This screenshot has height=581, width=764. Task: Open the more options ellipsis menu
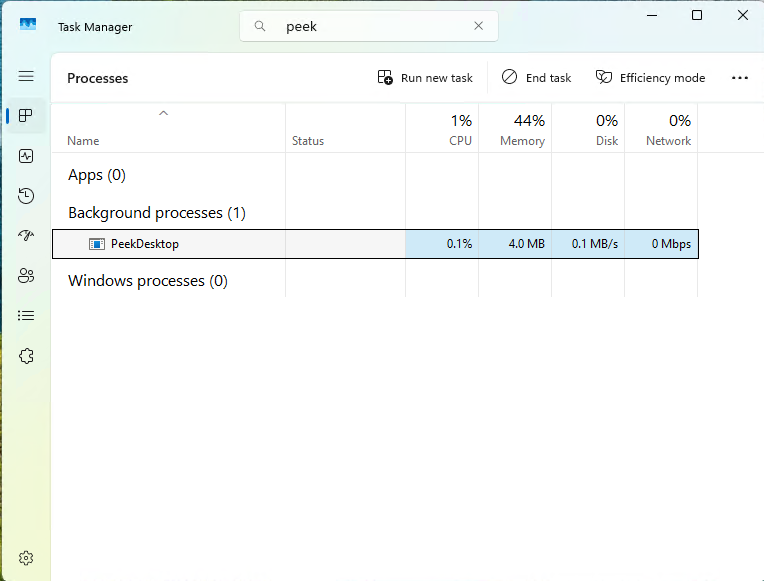coord(740,78)
